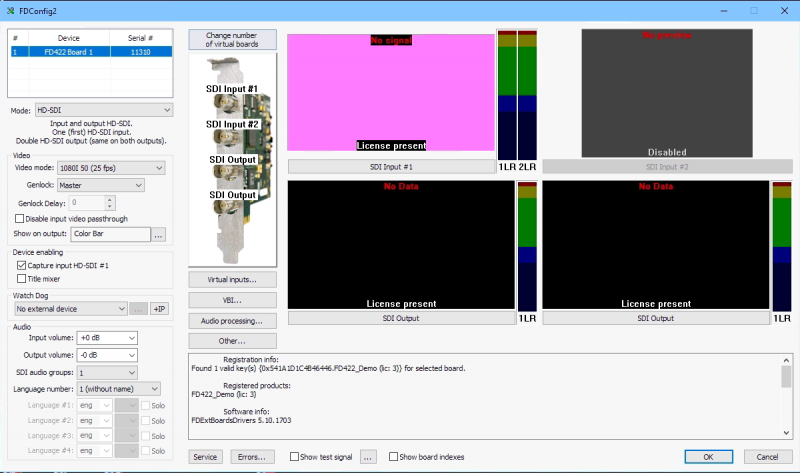This screenshot has width=800, height=473.
Task: Click the left SDI Output label button
Action: [x=401, y=318]
